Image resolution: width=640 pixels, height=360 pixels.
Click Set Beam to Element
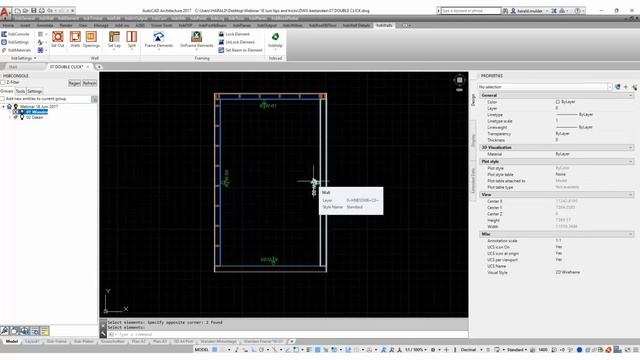coord(240,50)
